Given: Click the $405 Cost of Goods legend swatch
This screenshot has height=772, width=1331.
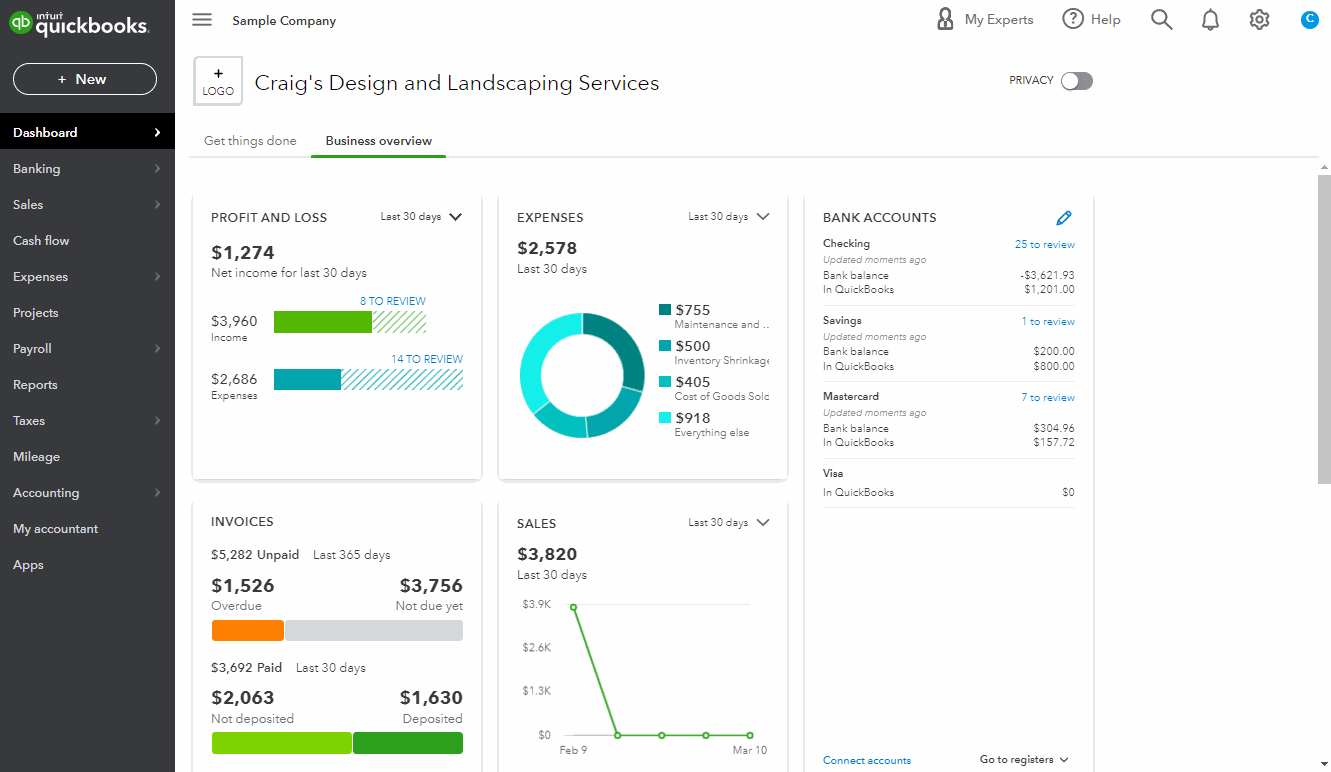Looking at the screenshot, I should [665, 382].
